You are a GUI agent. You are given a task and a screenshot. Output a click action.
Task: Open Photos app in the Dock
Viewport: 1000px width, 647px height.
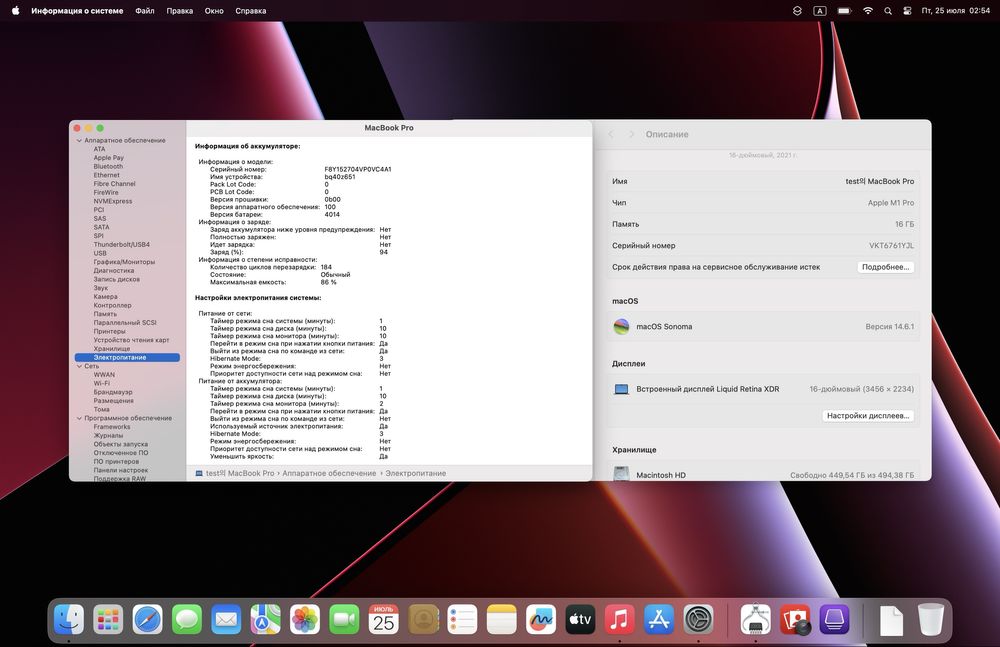(x=305, y=619)
